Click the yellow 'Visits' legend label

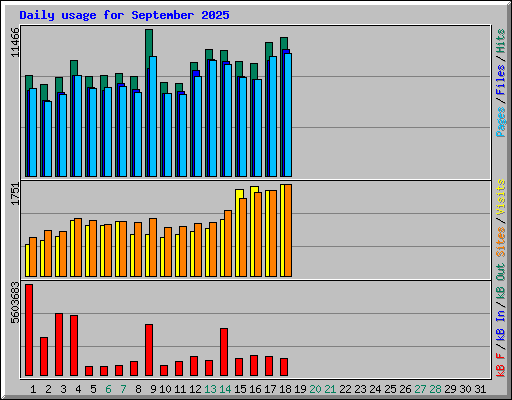point(501,197)
